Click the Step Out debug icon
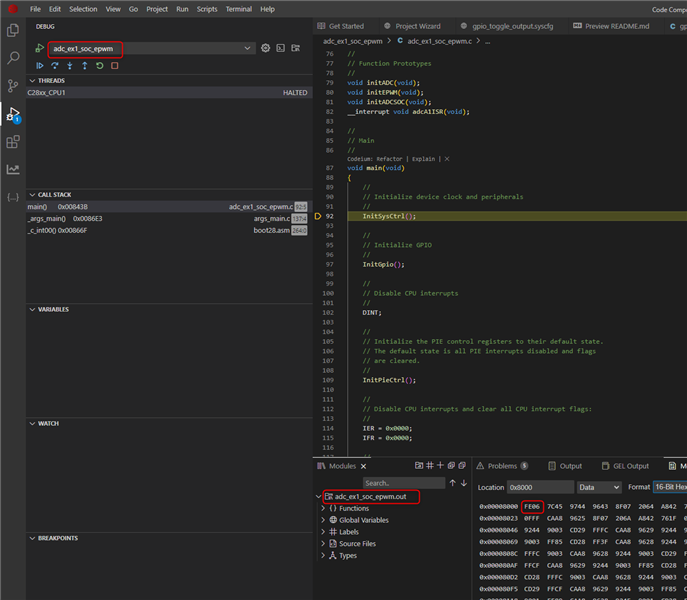 pyautogui.click(x=85, y=66)
